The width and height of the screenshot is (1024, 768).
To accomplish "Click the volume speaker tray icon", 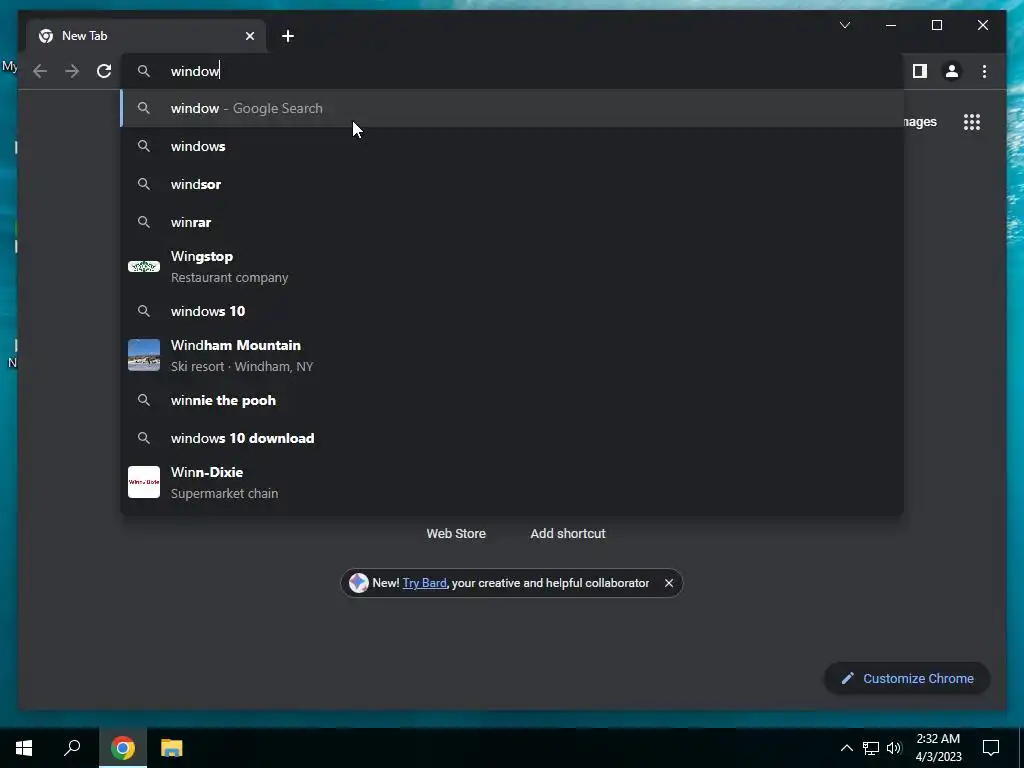I will coord(894,748).
